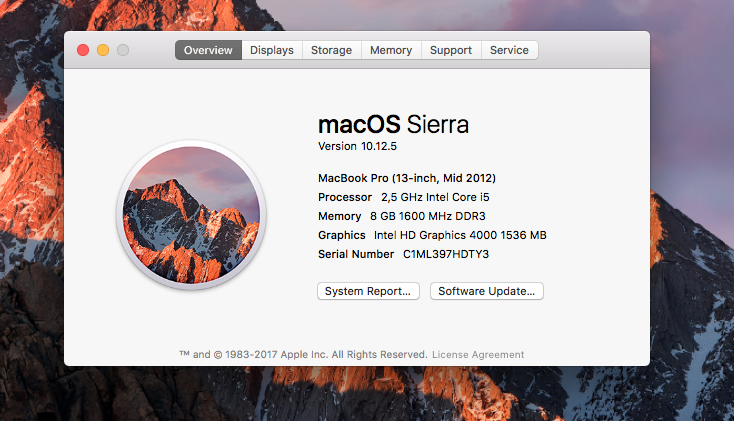
Task: Click the Processor label
Action: 345,197
